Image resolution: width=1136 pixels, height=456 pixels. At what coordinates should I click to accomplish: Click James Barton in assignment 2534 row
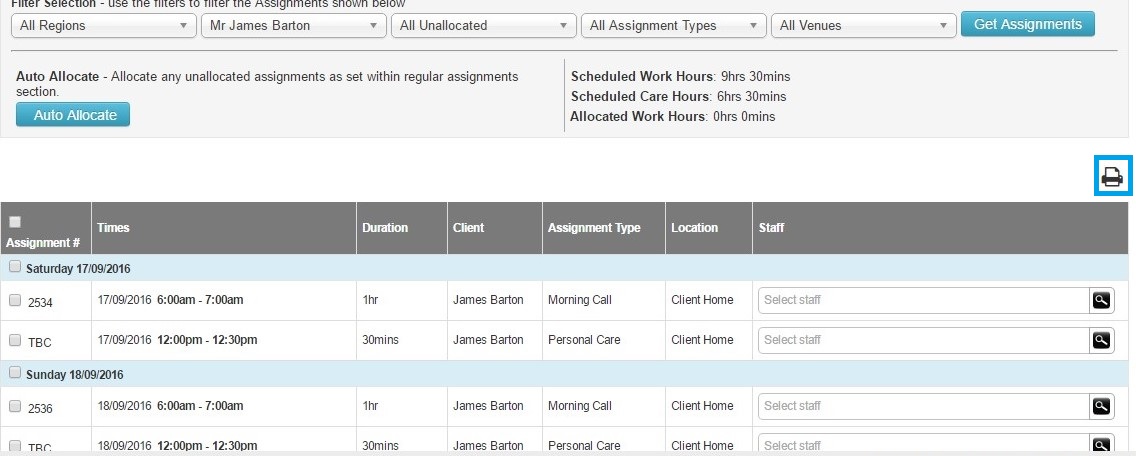[x=488, y=300]
